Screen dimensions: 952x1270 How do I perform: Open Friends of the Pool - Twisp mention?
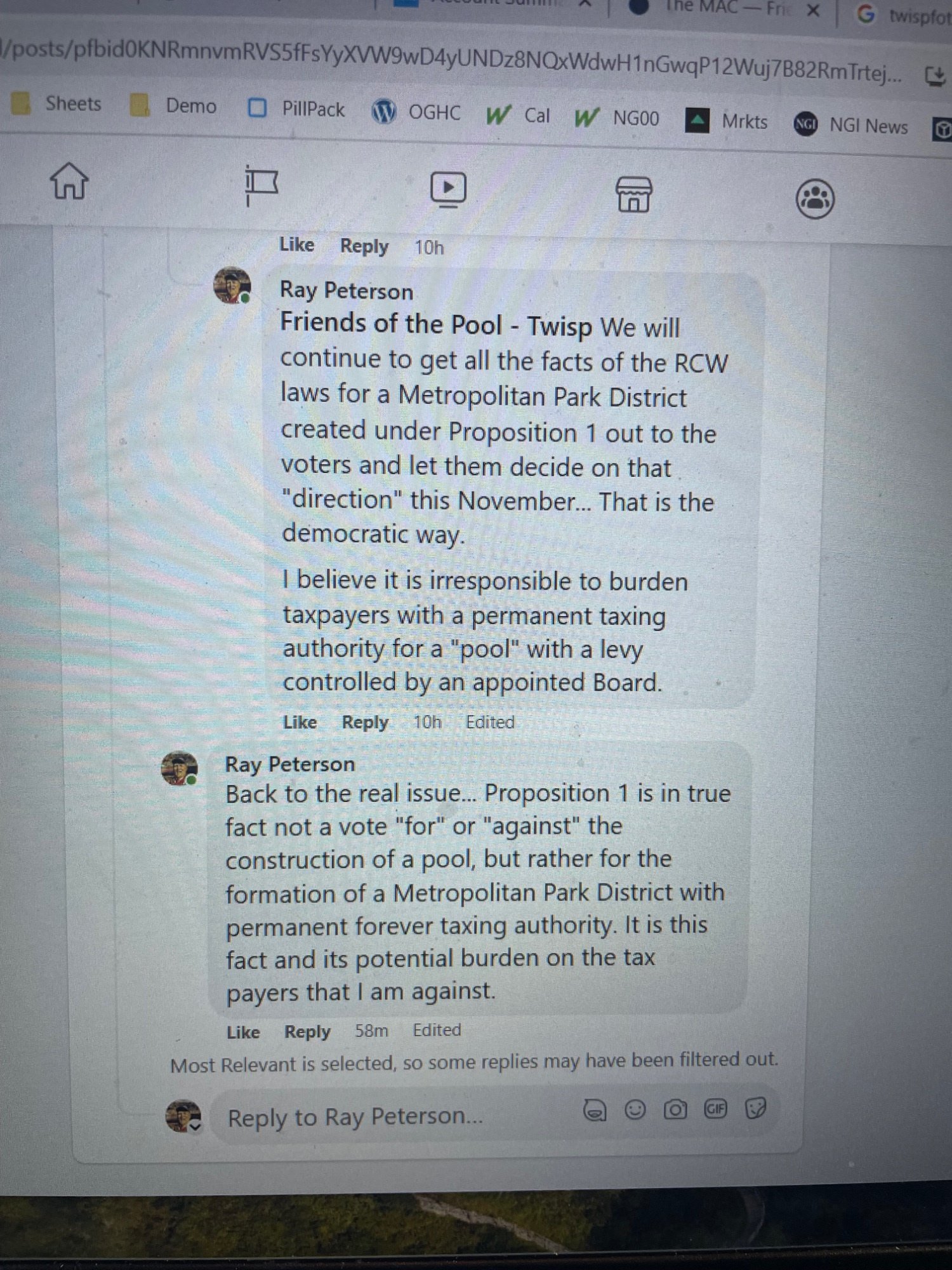point(436,324)
